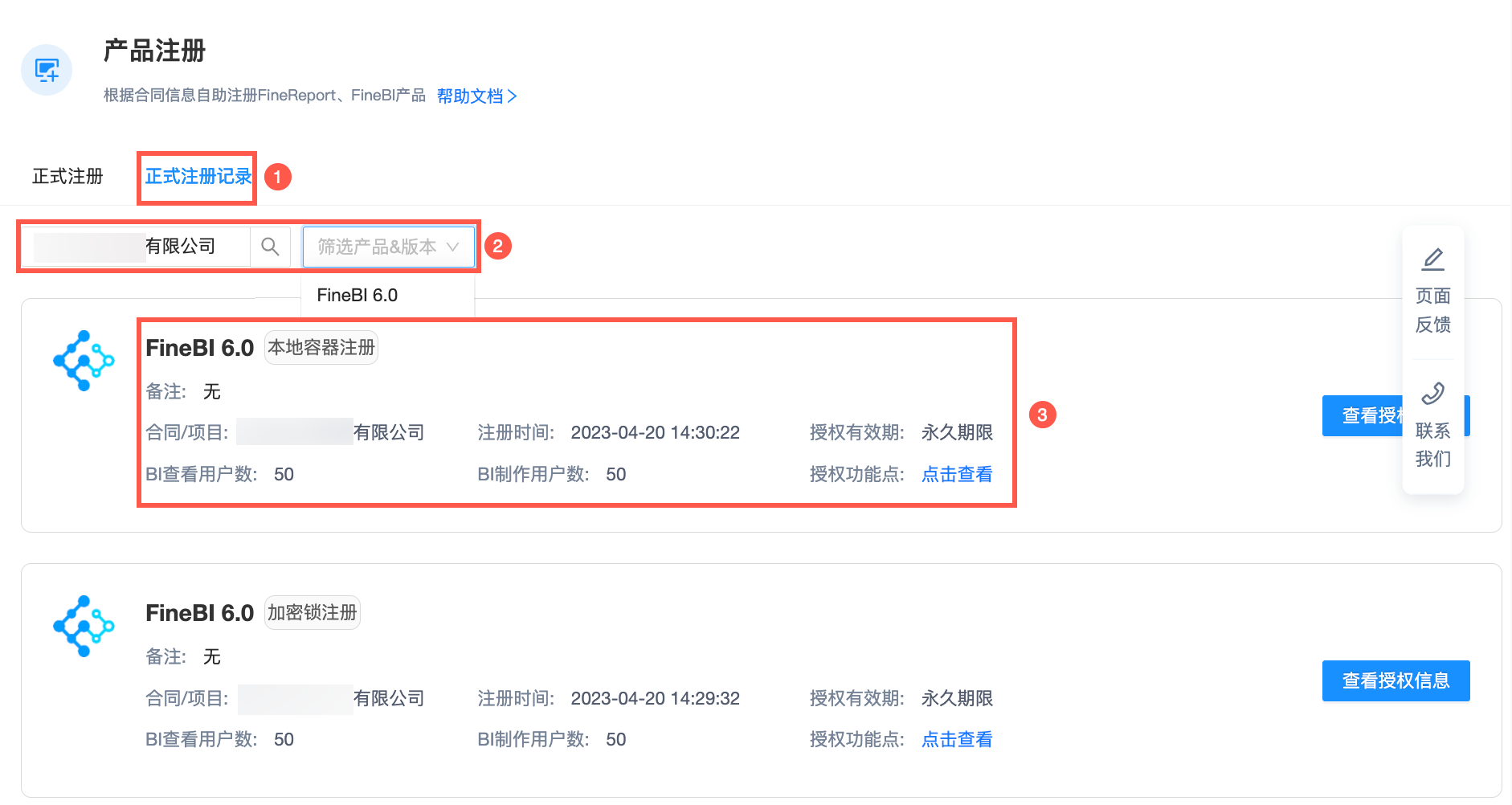Click 查看授权信息 on 本地容器注册 card
1512x805 pixels.
1363,416
